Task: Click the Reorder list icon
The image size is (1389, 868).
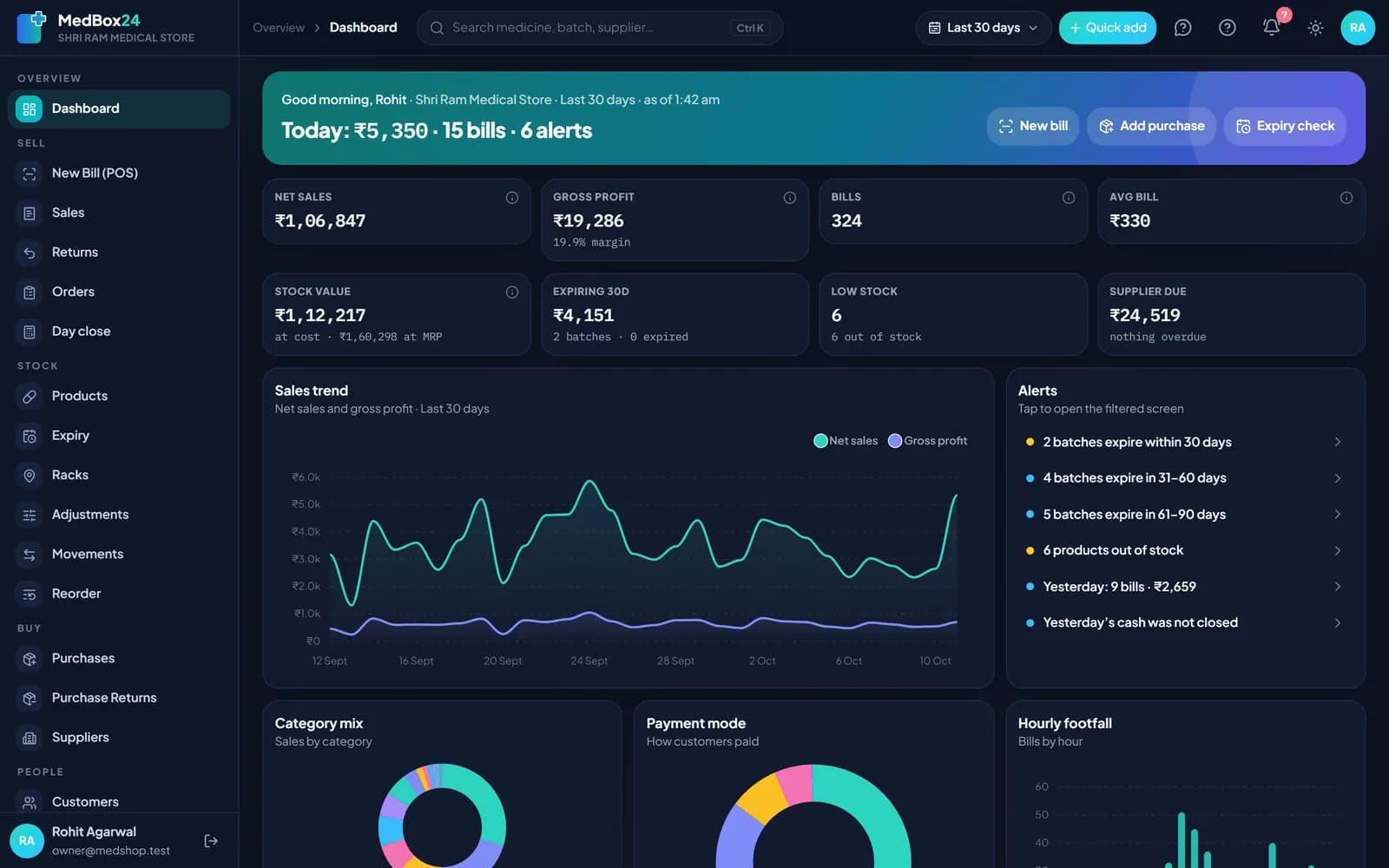Action: pyautogui.click(x=29, y=594)
